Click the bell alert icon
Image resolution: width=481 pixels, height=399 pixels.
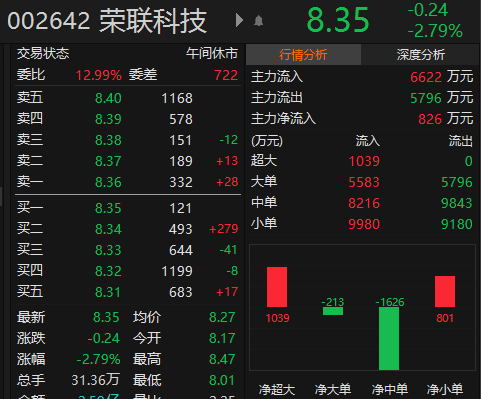[259, 21]
